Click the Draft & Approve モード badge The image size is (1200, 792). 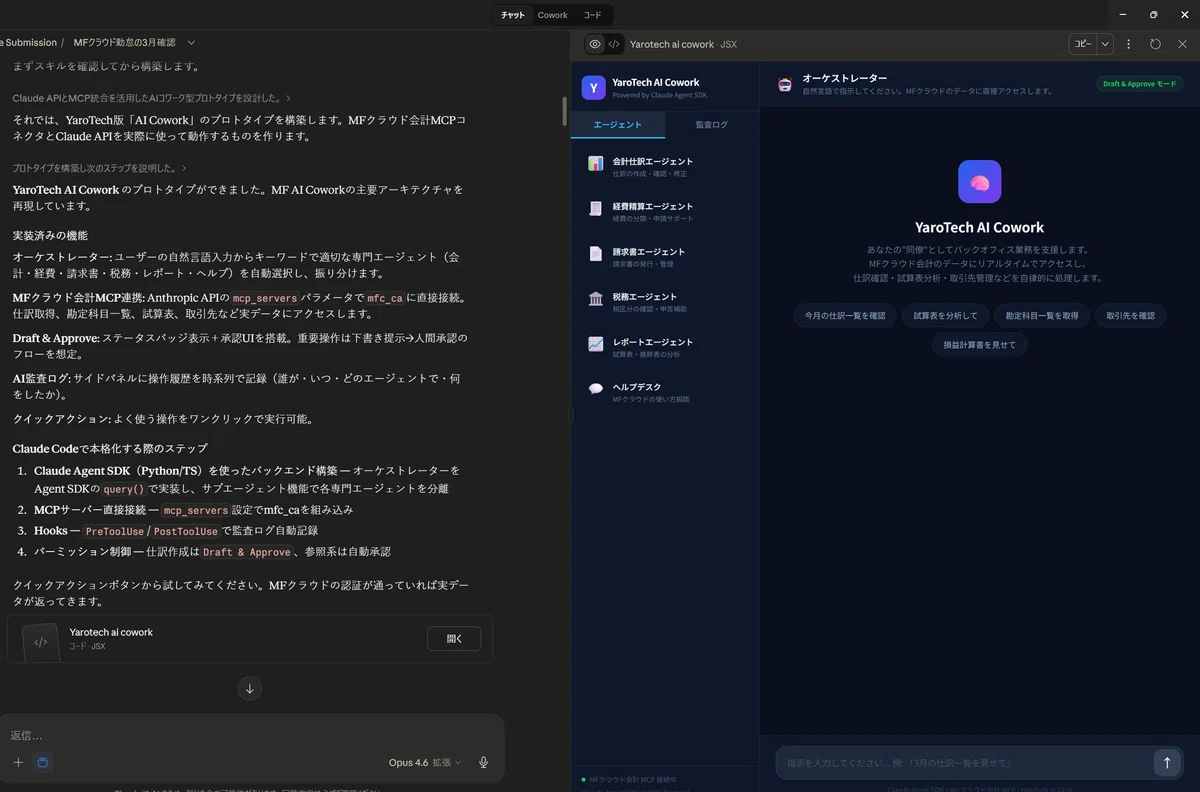pos(1139,84)
